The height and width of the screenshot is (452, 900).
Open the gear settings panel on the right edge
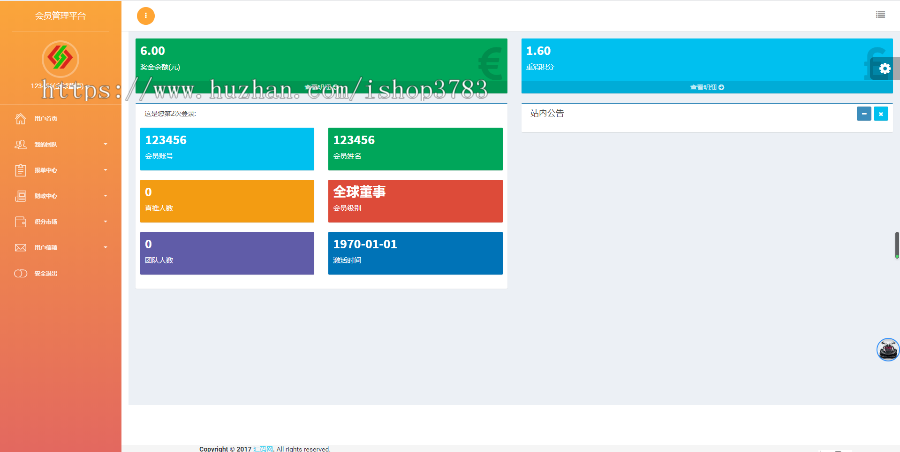click(x=885, y=69)
